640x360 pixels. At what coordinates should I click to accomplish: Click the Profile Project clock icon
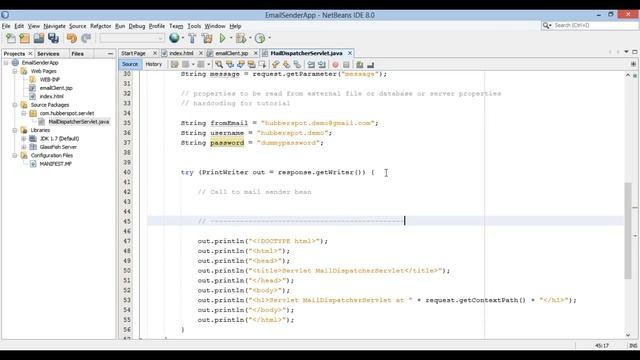(260, 38)
